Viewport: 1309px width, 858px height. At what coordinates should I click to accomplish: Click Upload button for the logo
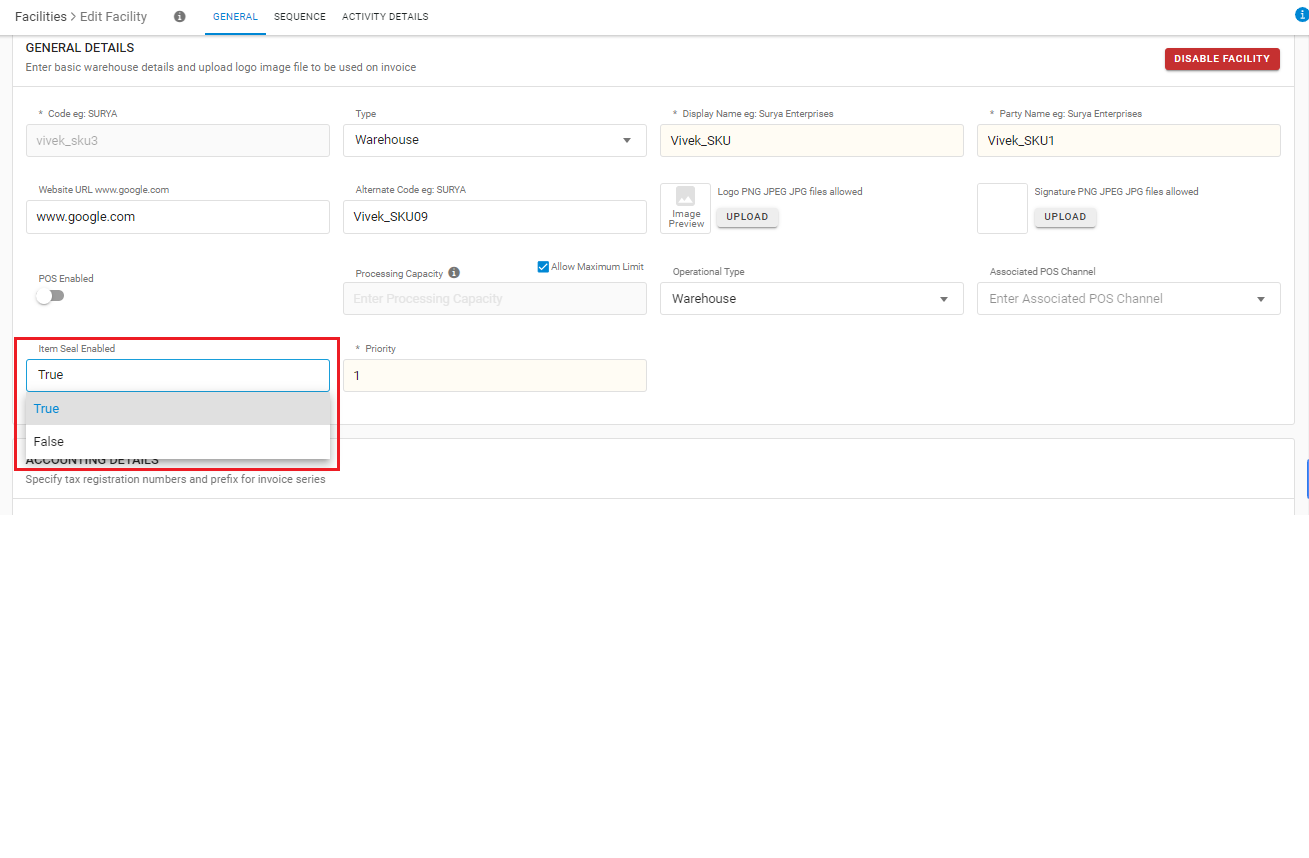[x=748, y=217]
